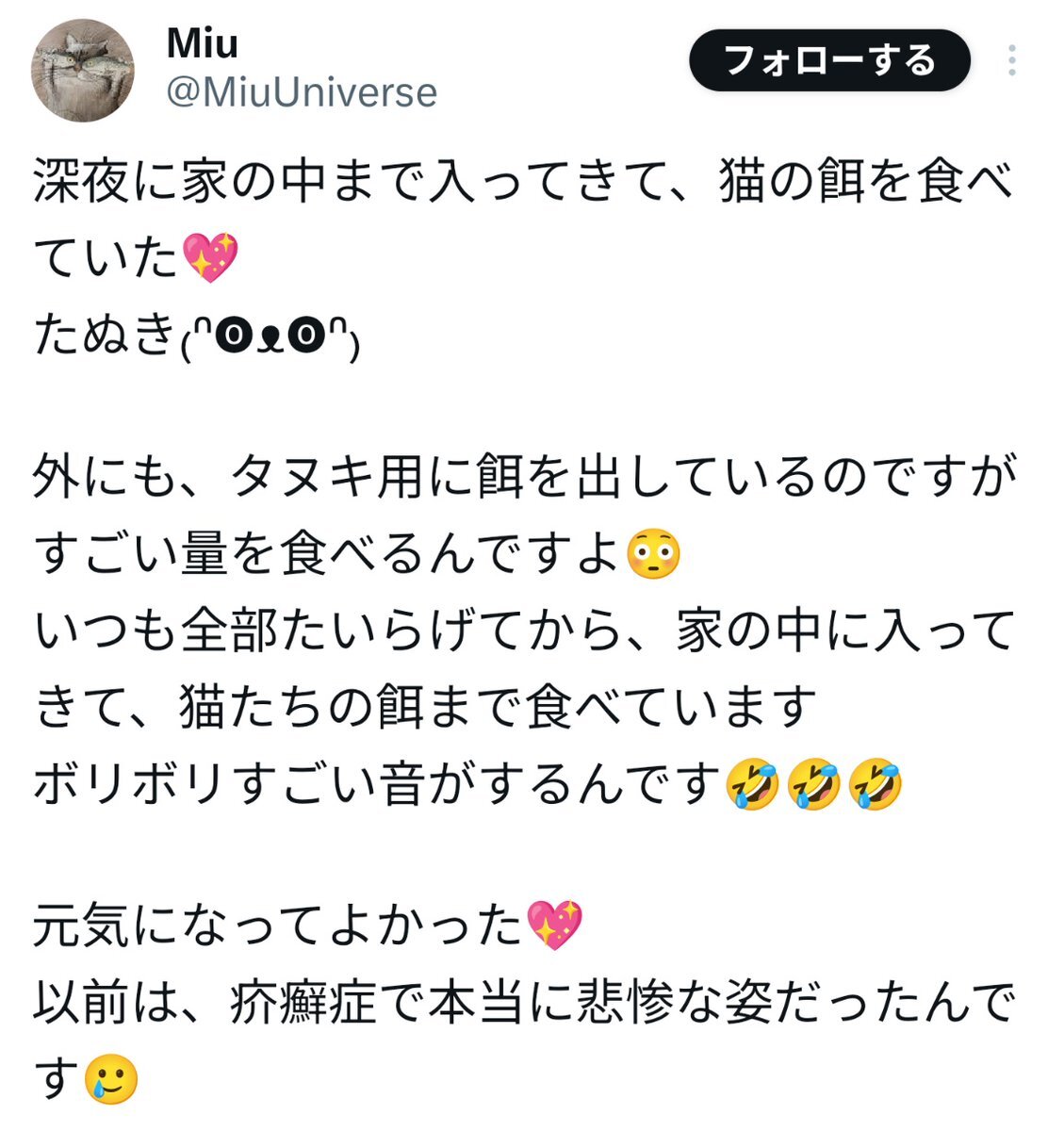1064x1131 pixels.
Task: Click the first rolling-laughing emoji
Action: click(x=751, y=785)
